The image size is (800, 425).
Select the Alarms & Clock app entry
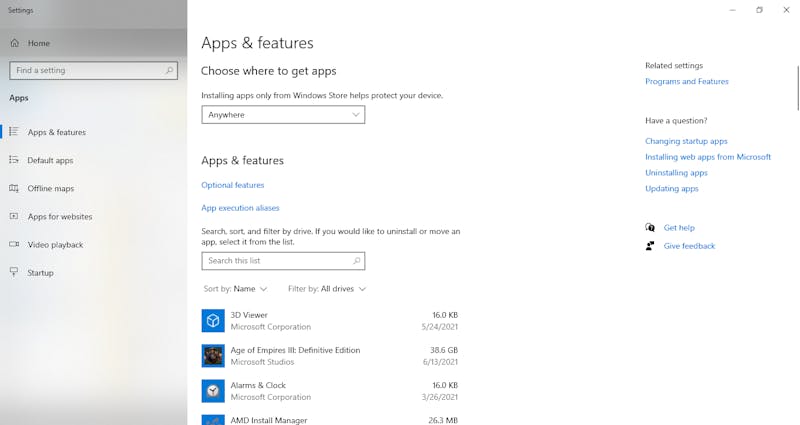pyautogui.click(x=330, y=391)
